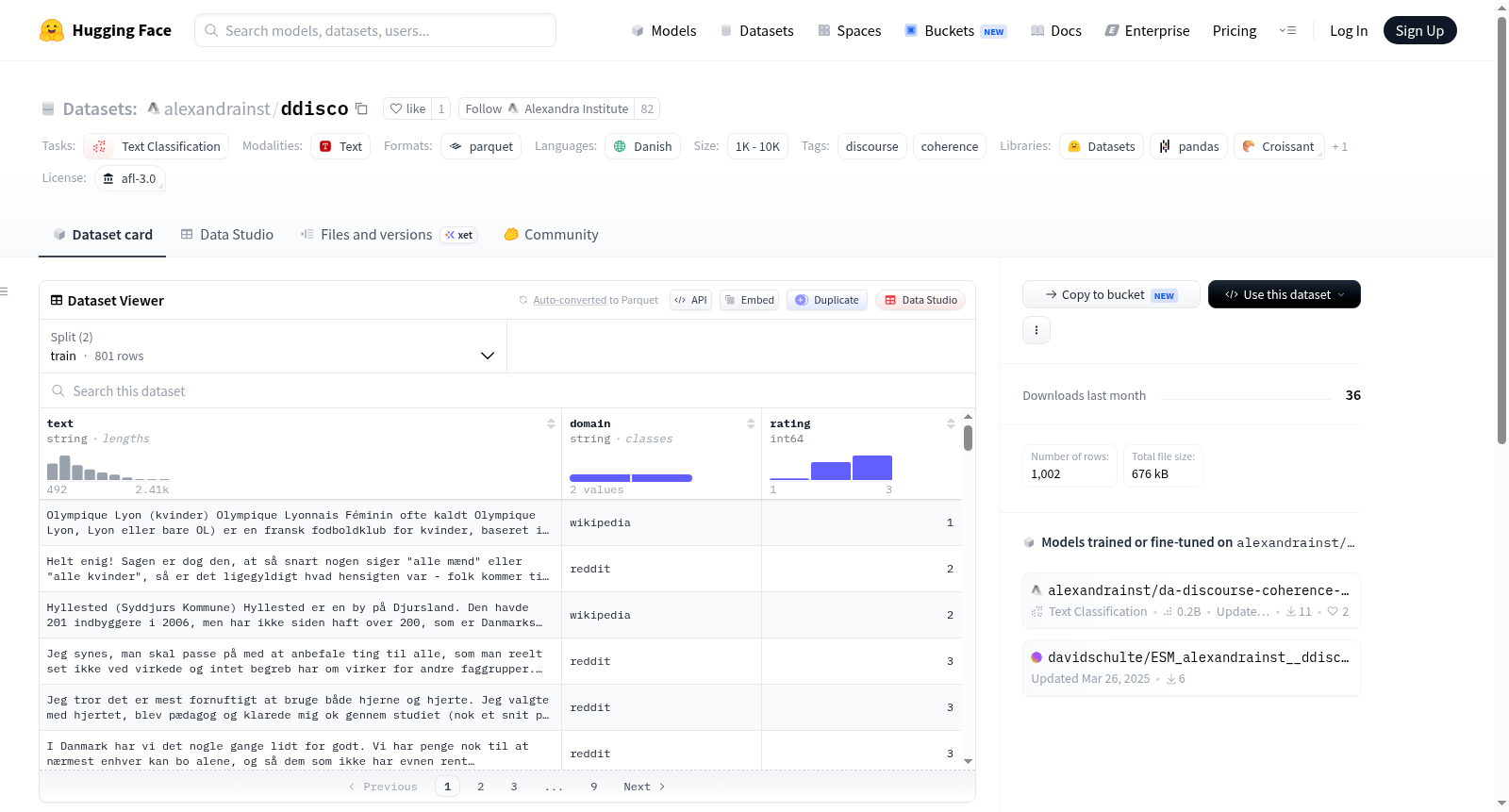The height and width of the screenshot is (812, 1509).
Task: Click the highest rating histogram bar
Action: coord(872,468)
